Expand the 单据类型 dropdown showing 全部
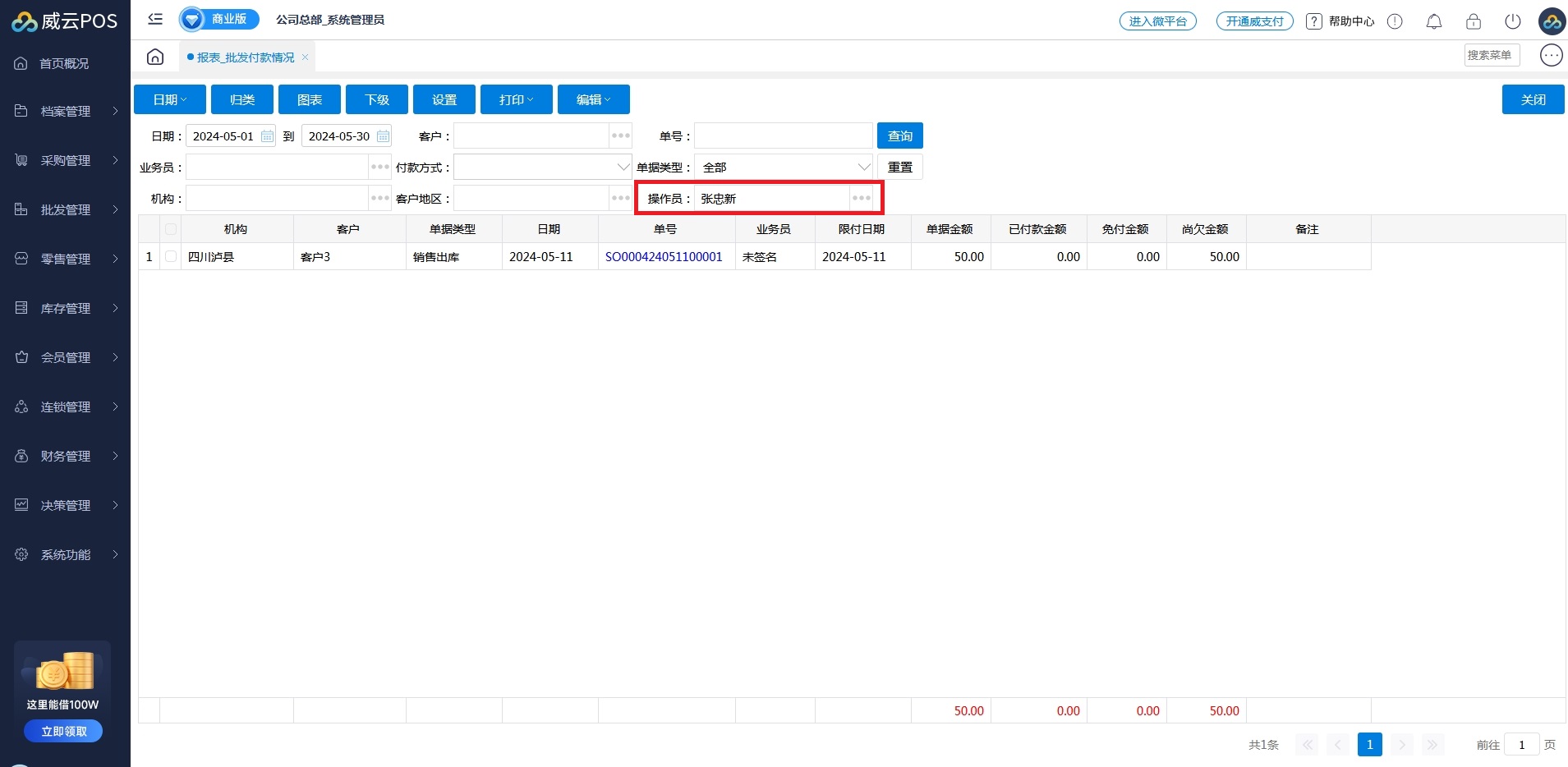Screen dimensions: 1568x767 point(783,168)
